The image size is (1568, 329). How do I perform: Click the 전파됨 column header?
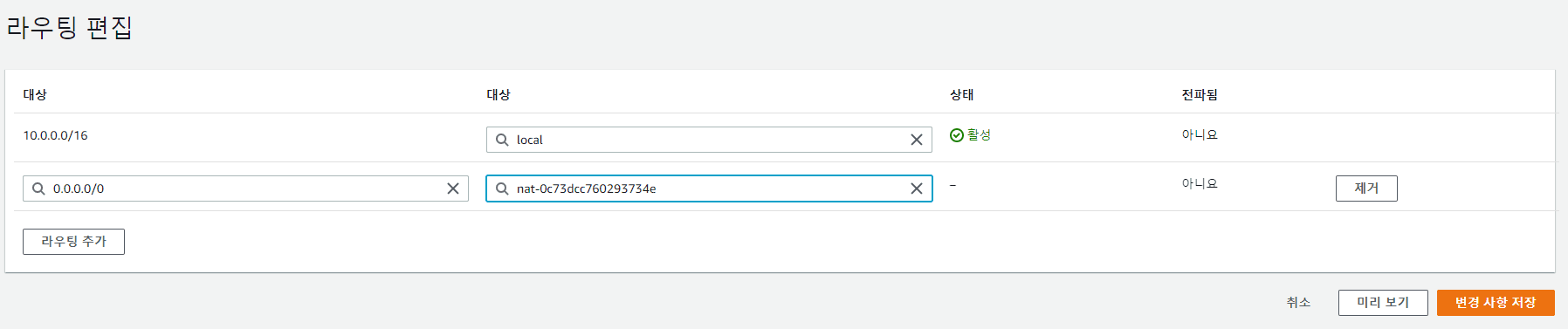(1200, 94)
